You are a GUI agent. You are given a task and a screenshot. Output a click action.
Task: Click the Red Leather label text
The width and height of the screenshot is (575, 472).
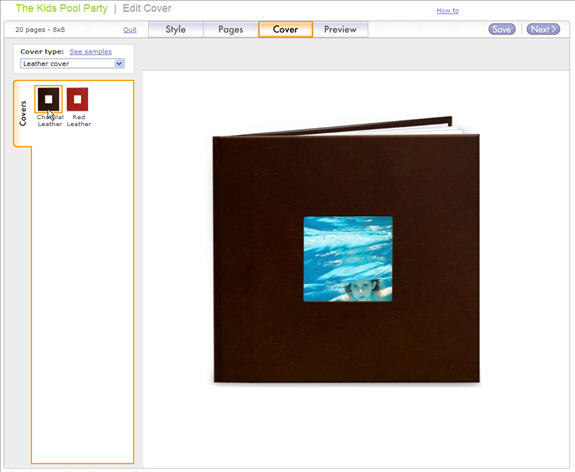click(78, 121)
